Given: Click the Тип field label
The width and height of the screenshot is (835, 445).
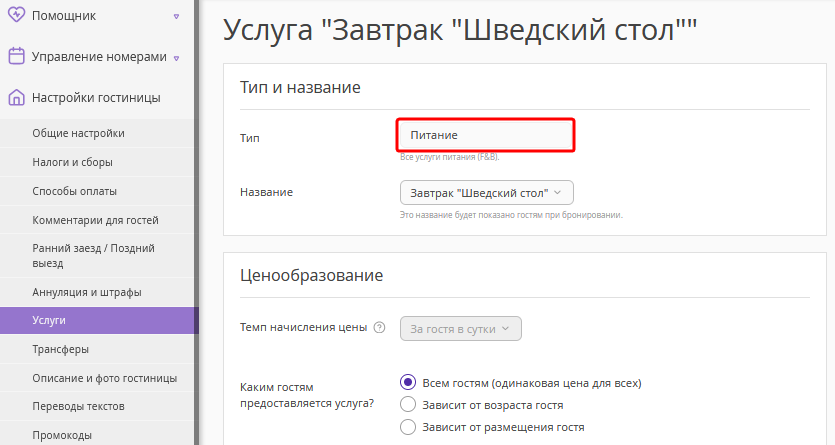Looking at the screenshot, I should click(x=250, y=138).
